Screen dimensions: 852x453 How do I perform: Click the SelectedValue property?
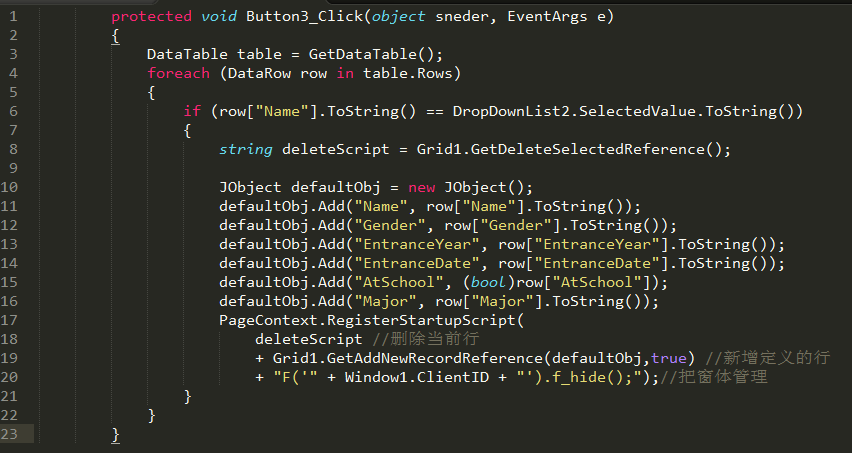[x=637, y=111]
